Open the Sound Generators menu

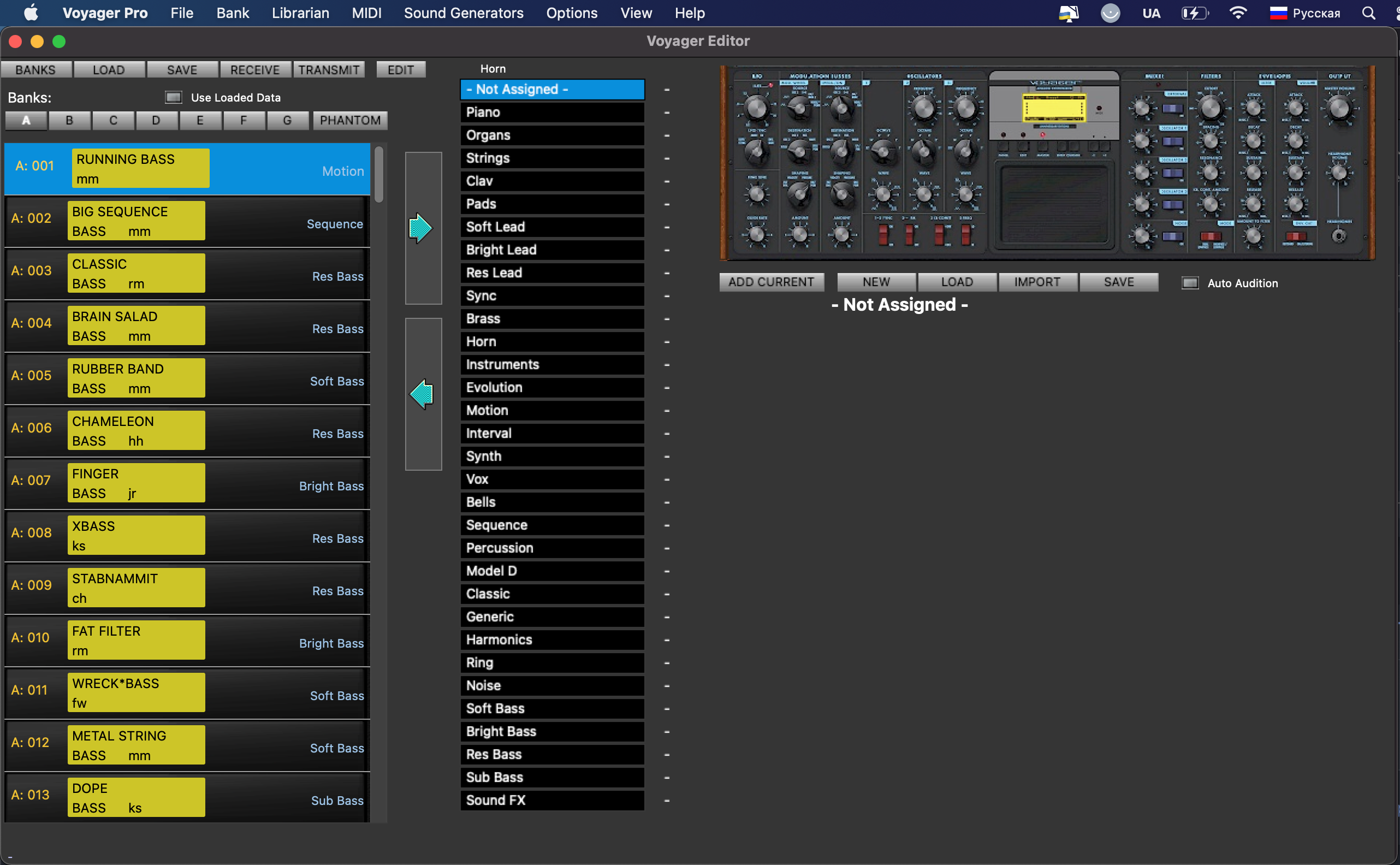pos(463,13)
